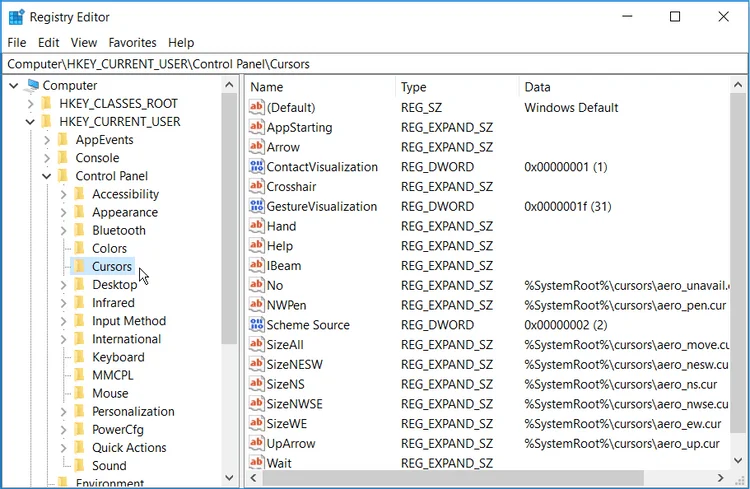Click the (Default) string value icon
Image resolution: width=750 pixels, height=489 pixels.
coord(256,107)
